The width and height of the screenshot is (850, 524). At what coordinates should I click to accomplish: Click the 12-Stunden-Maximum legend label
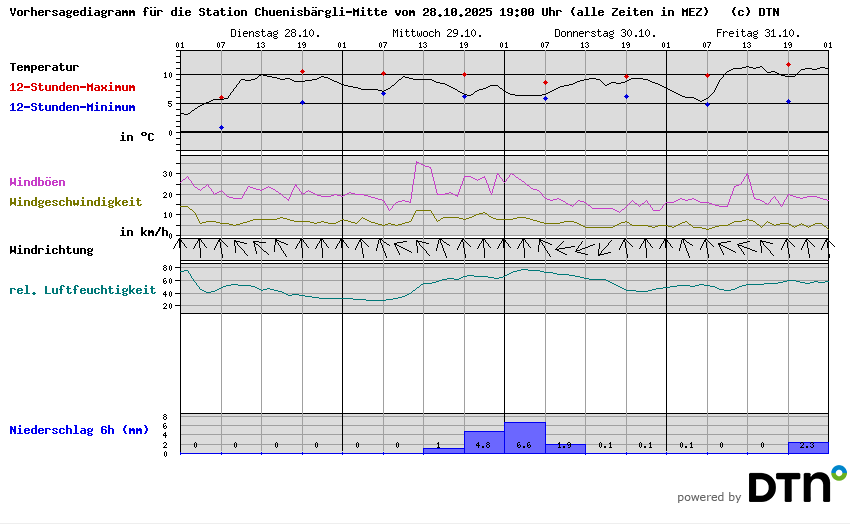coord(72,87)
